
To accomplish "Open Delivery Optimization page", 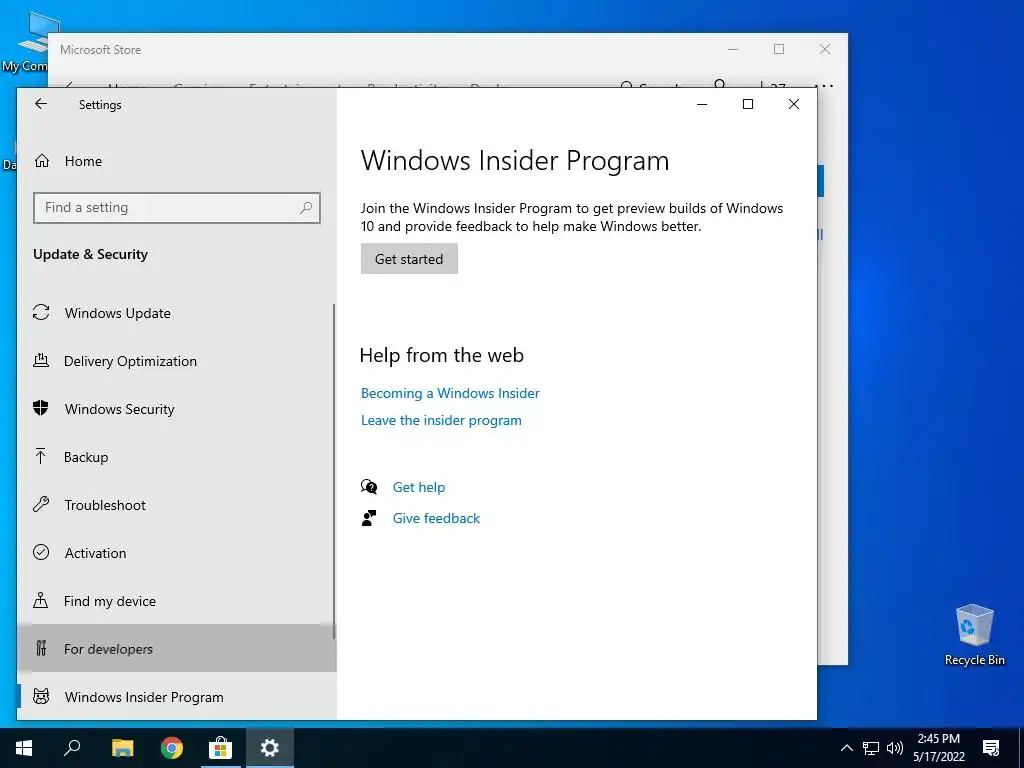I will [176, 361].
